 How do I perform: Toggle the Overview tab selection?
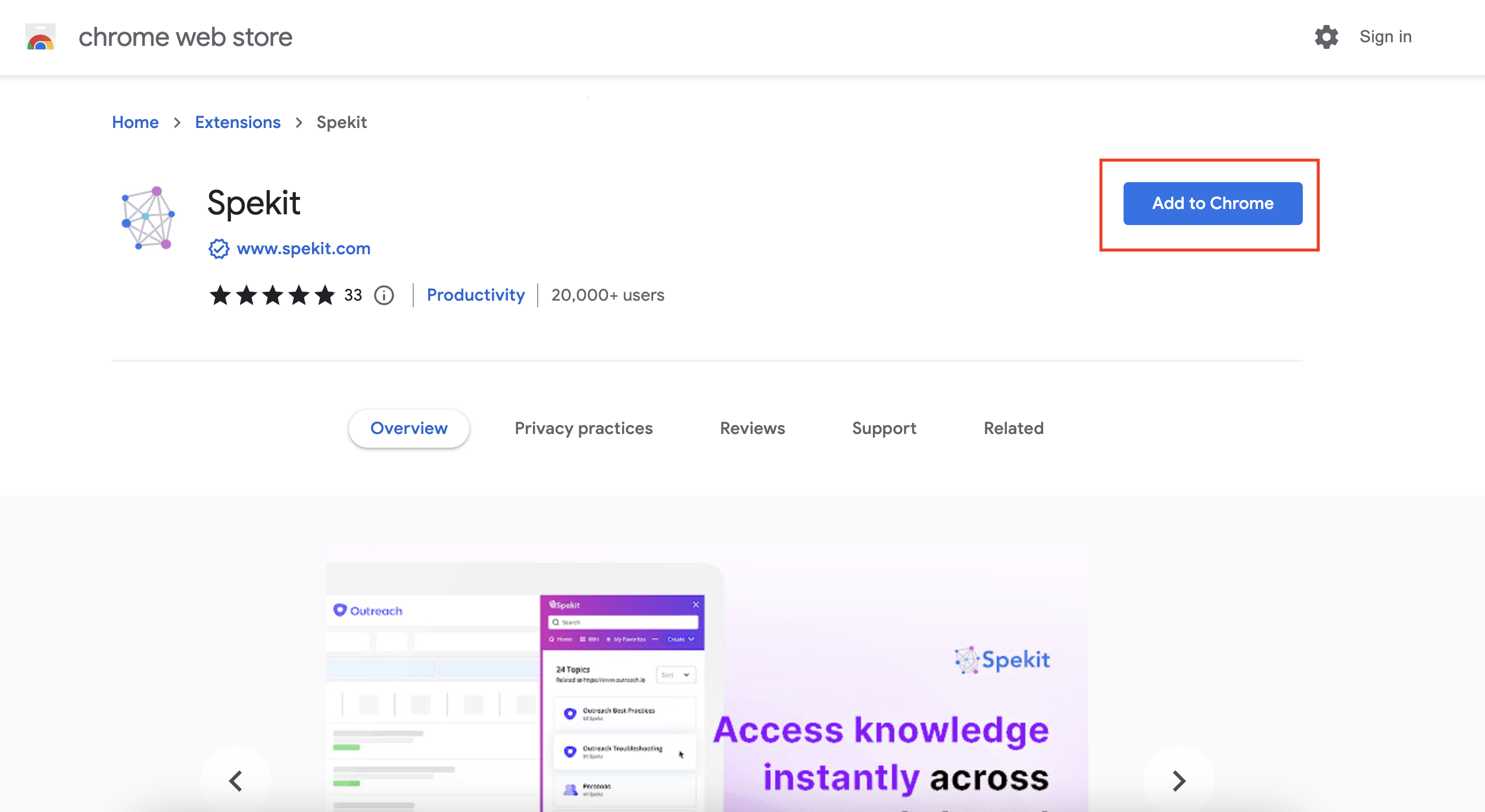coord(409,428)
